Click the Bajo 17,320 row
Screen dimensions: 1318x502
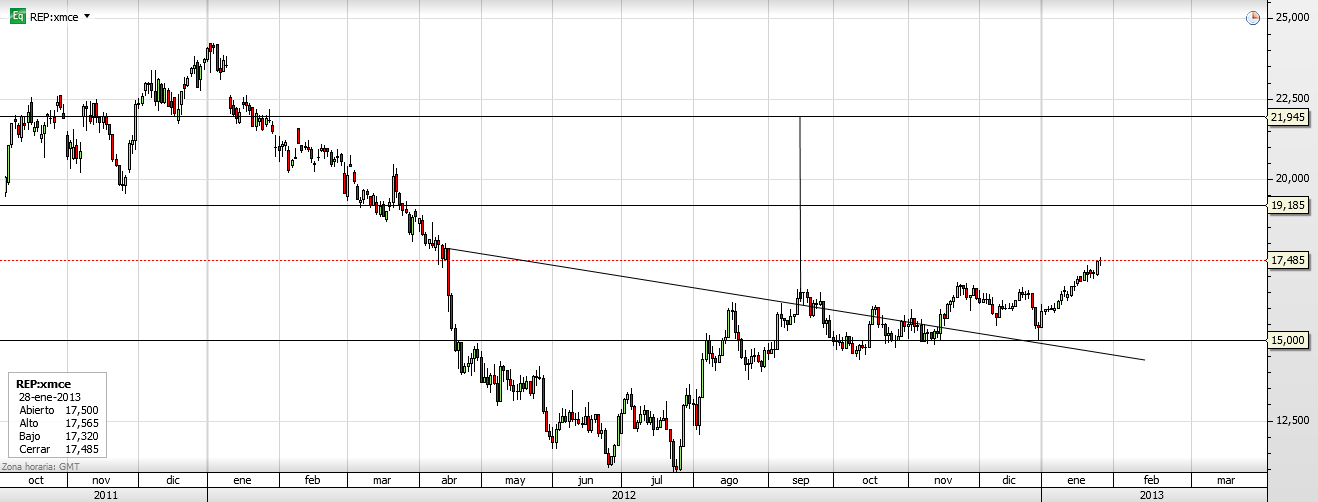coord(58,436)
